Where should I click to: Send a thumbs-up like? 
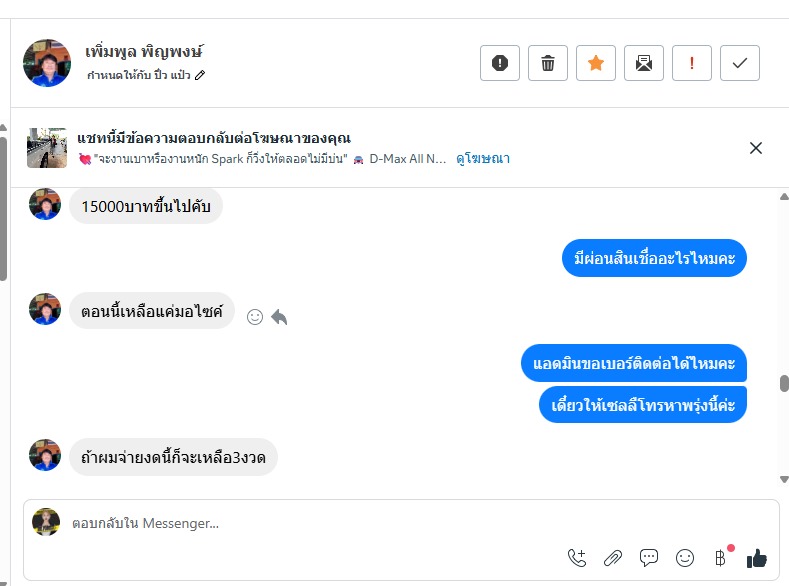[x=756, y=558]
